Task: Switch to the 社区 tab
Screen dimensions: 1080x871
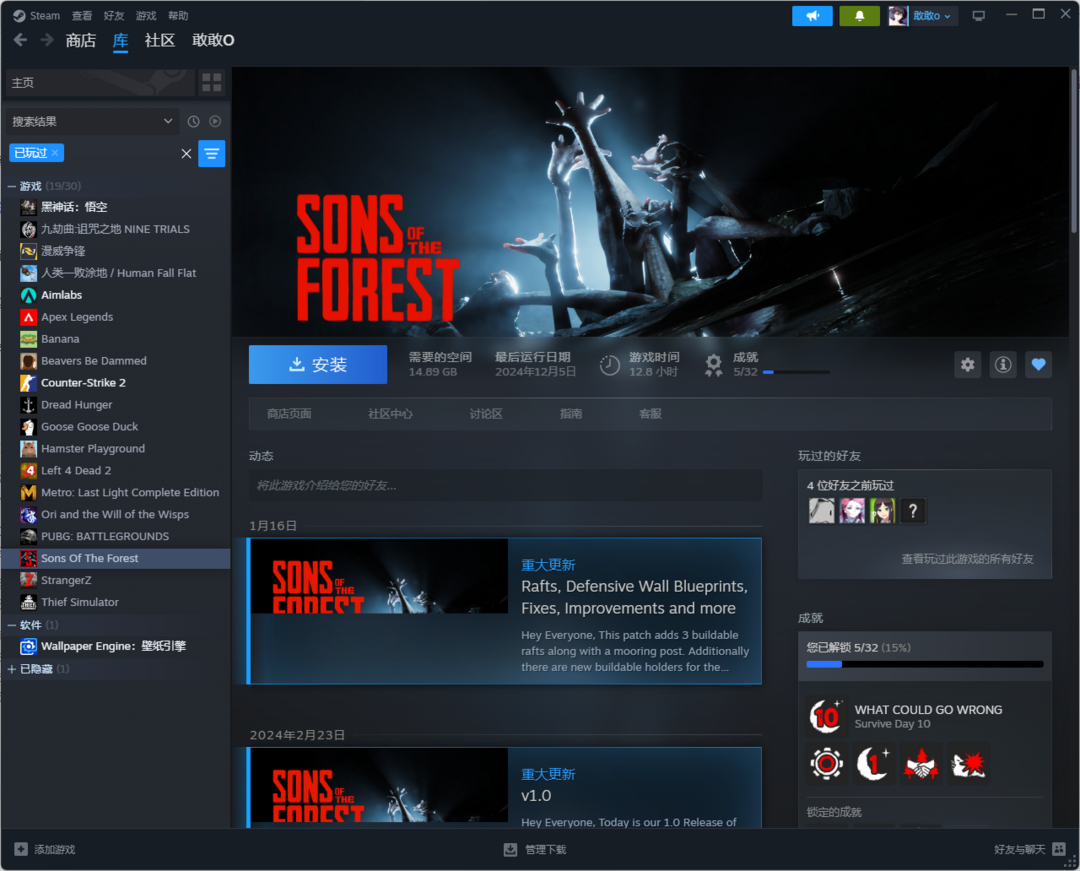Action: click(160, 41)
